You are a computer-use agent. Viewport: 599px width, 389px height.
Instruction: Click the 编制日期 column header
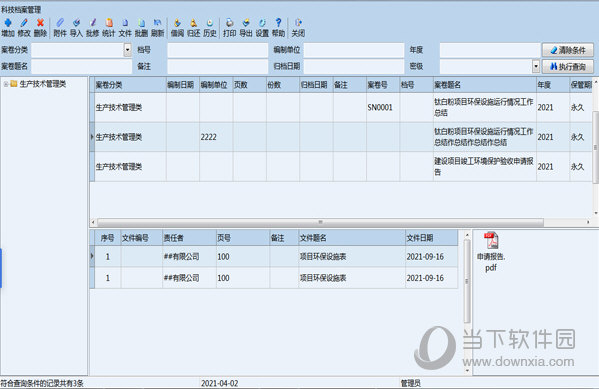pyautogui.click(x=183, y=85)
